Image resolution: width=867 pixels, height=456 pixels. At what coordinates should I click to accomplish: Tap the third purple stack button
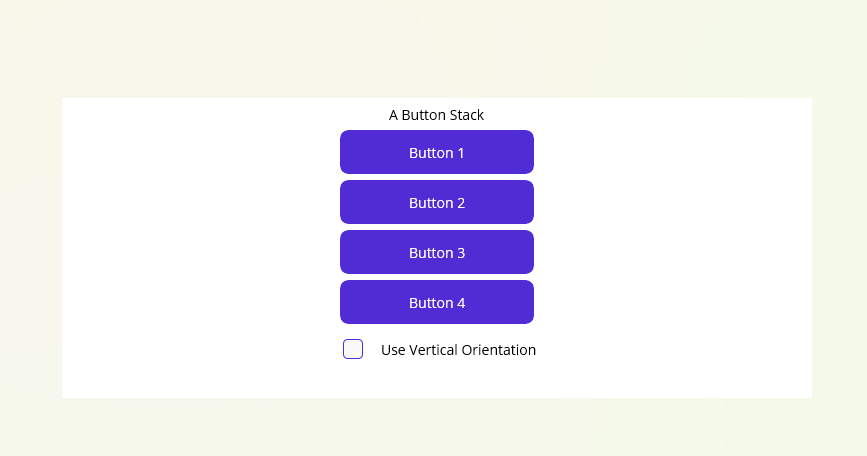point(437,252)
